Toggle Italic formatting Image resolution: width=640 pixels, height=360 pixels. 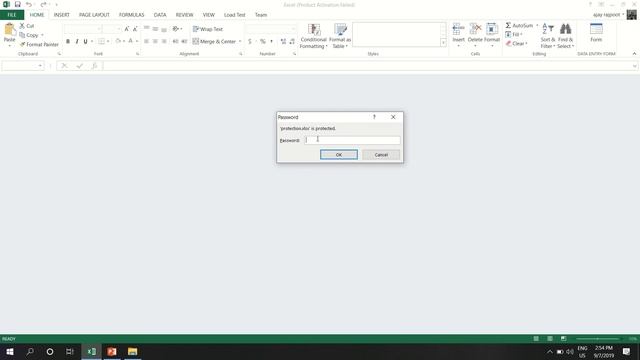pyautogui.click(x=77, y=41)
